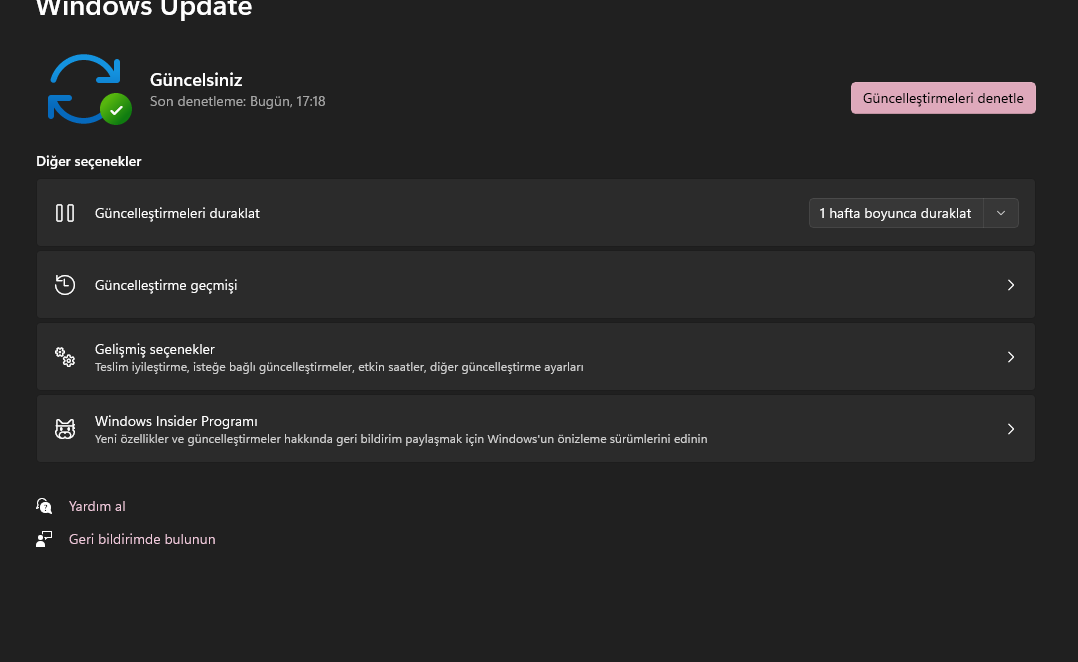This screenshot has width=1078, height=662.
Task: Select the Windows Insider Programı label
Action: click(x=176, y=421)
